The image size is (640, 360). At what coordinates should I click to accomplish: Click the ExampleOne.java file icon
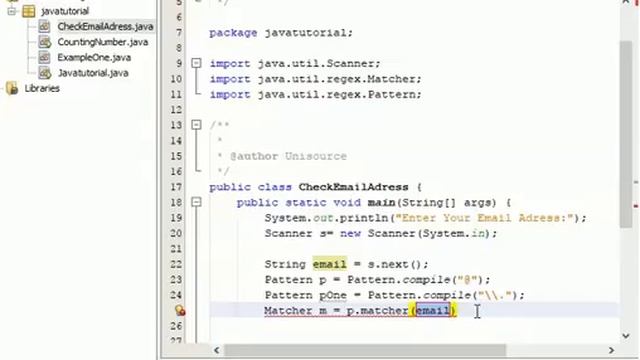[44, 58]
